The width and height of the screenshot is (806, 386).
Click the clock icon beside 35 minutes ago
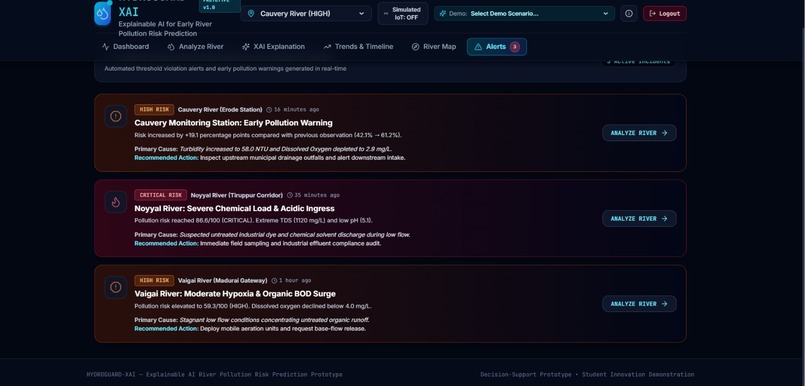[x=290, y=195]
